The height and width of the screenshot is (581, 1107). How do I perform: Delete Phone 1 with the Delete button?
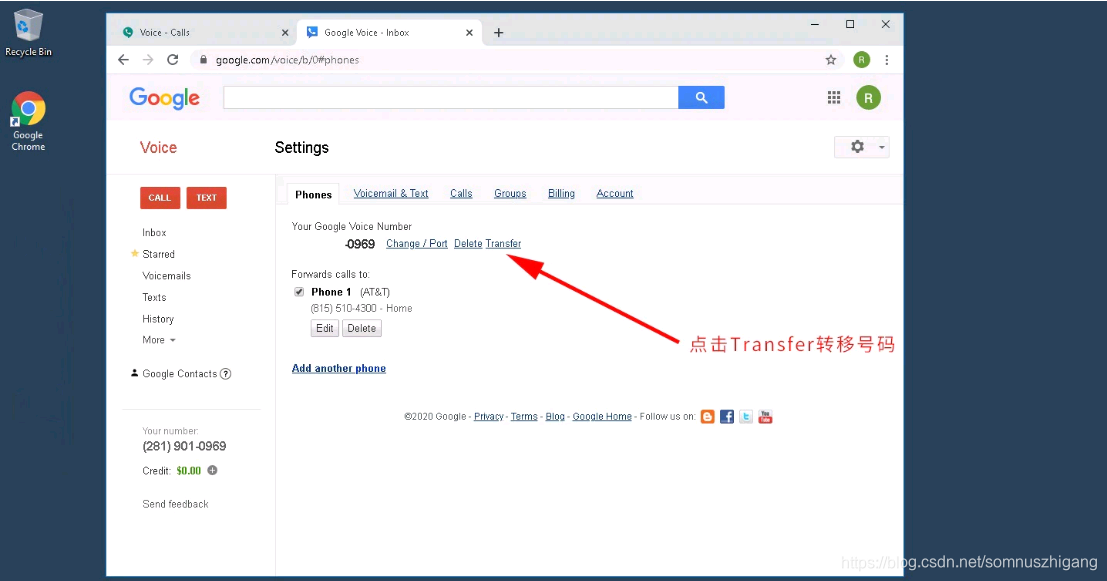tap(361, 328)
